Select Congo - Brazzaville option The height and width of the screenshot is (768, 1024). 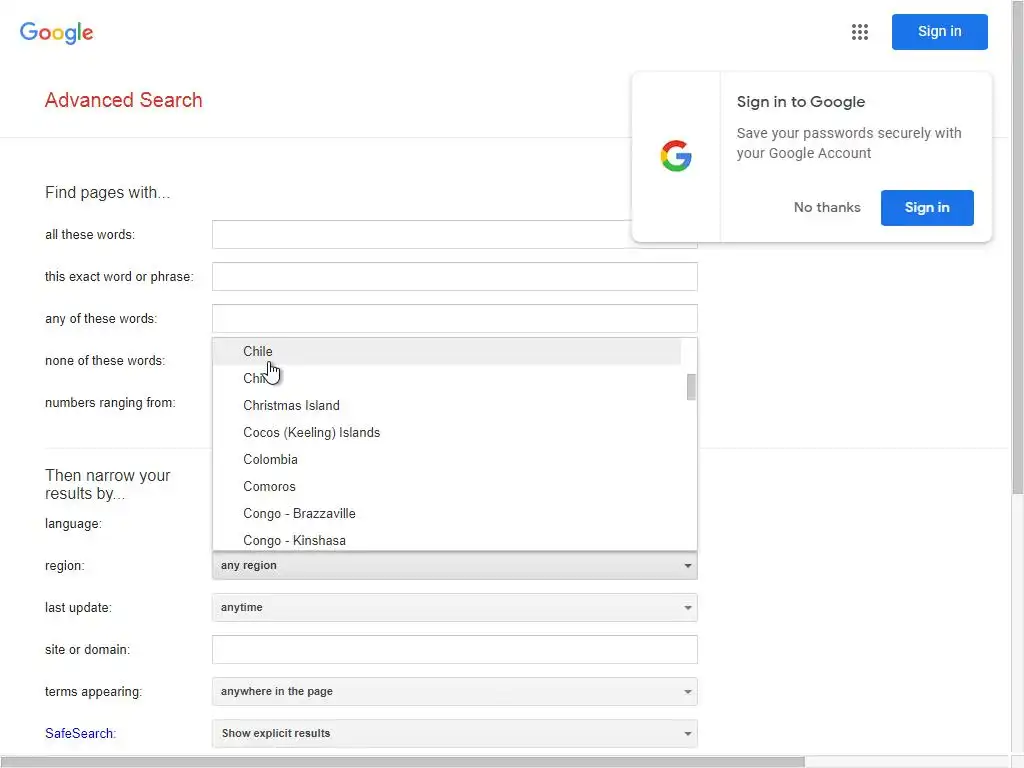299,514
